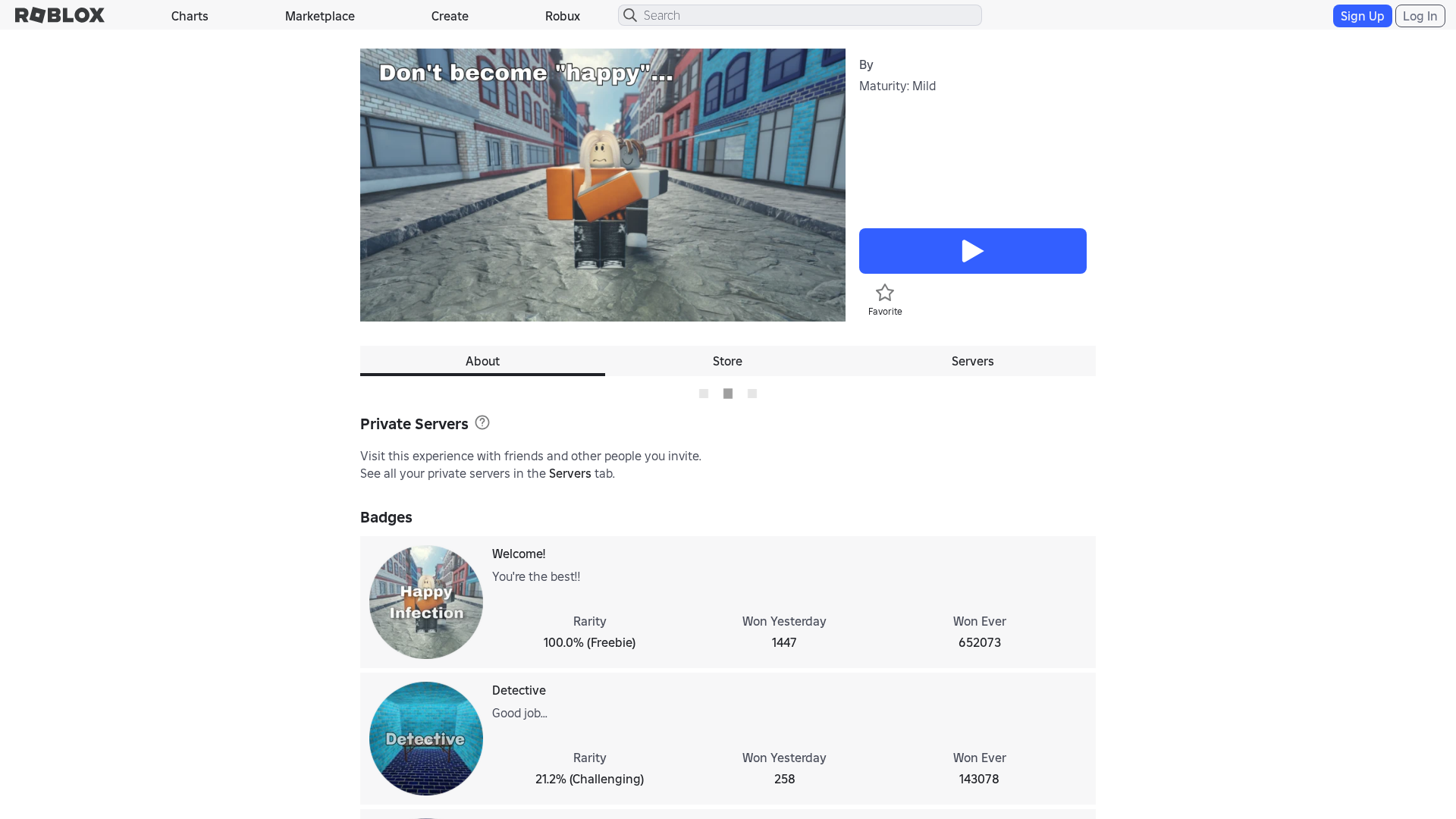Click the 'Detective' badge title
This screenshot has height=819, width=1456.
(x=519, y=690)
